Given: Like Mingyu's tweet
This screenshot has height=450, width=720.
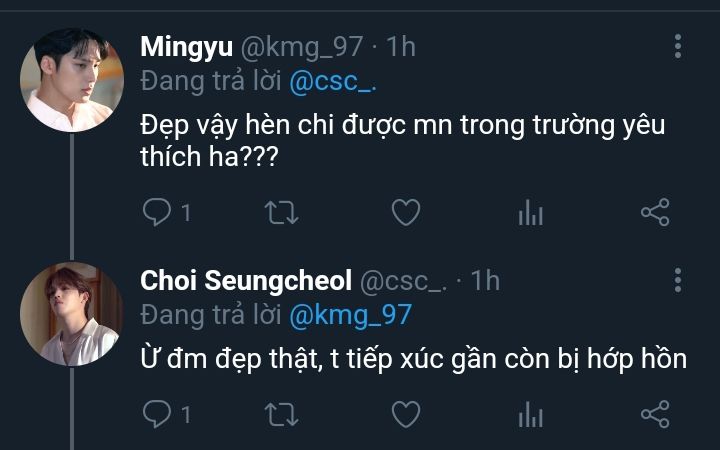Looking at the screenshot, I should pyautogui.click(x=404, y=212).
